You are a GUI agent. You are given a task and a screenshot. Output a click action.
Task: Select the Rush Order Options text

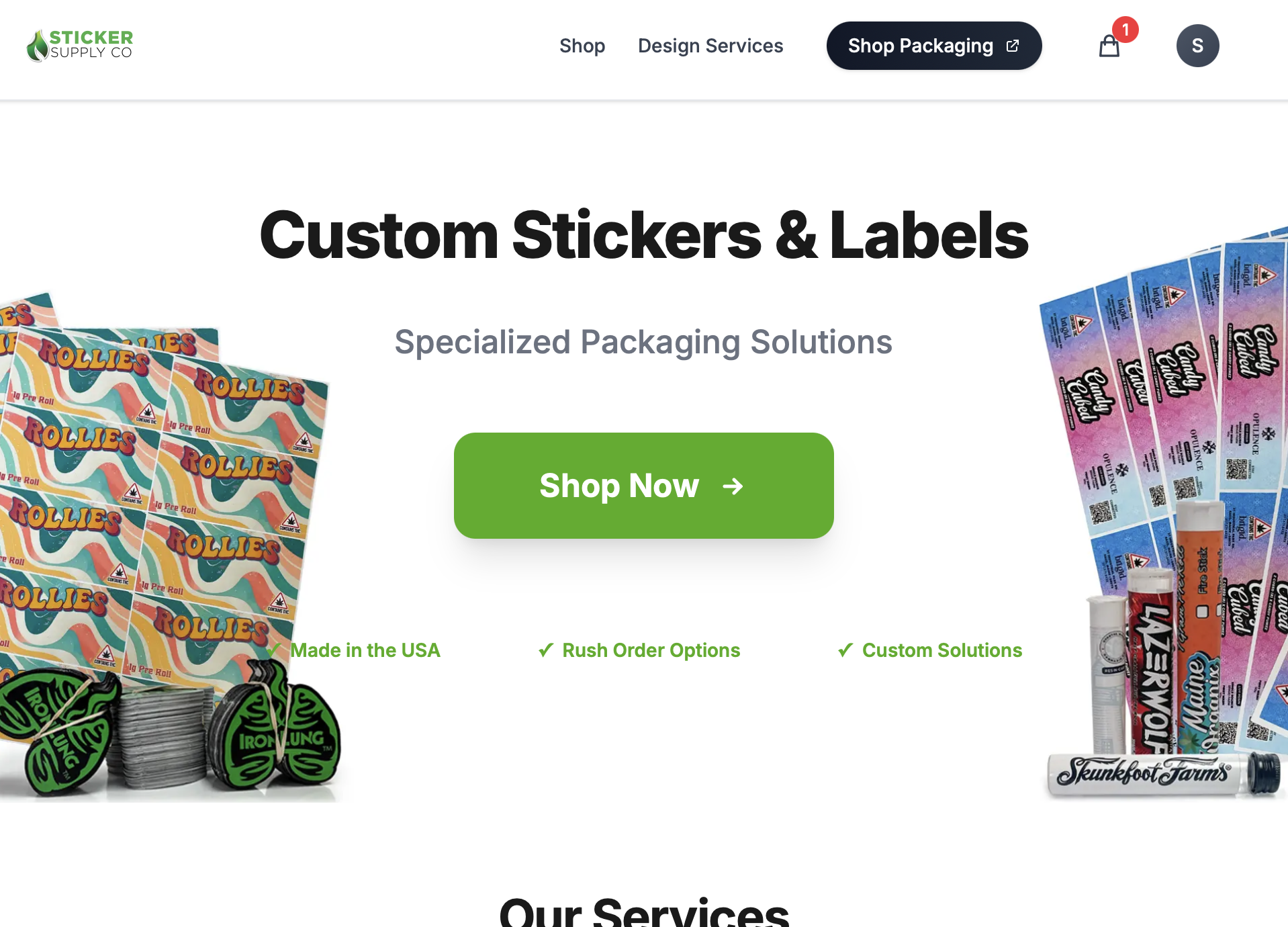(651, 650)
